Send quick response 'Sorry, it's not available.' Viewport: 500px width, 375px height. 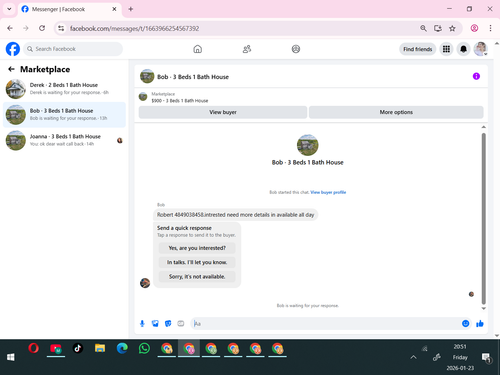[197, 276]
